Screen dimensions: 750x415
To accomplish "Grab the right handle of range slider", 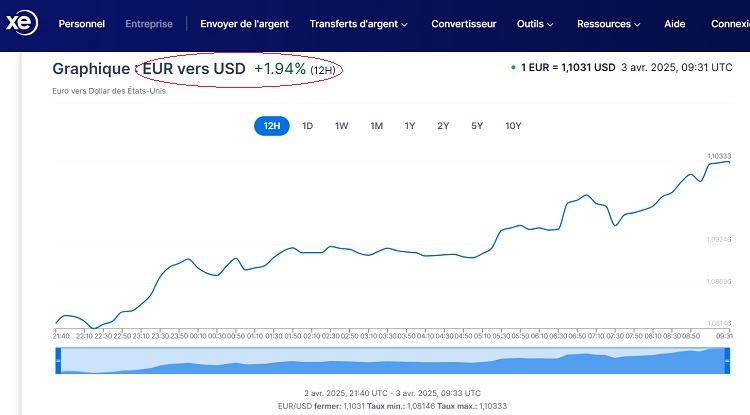I will [x=727, y=360].
